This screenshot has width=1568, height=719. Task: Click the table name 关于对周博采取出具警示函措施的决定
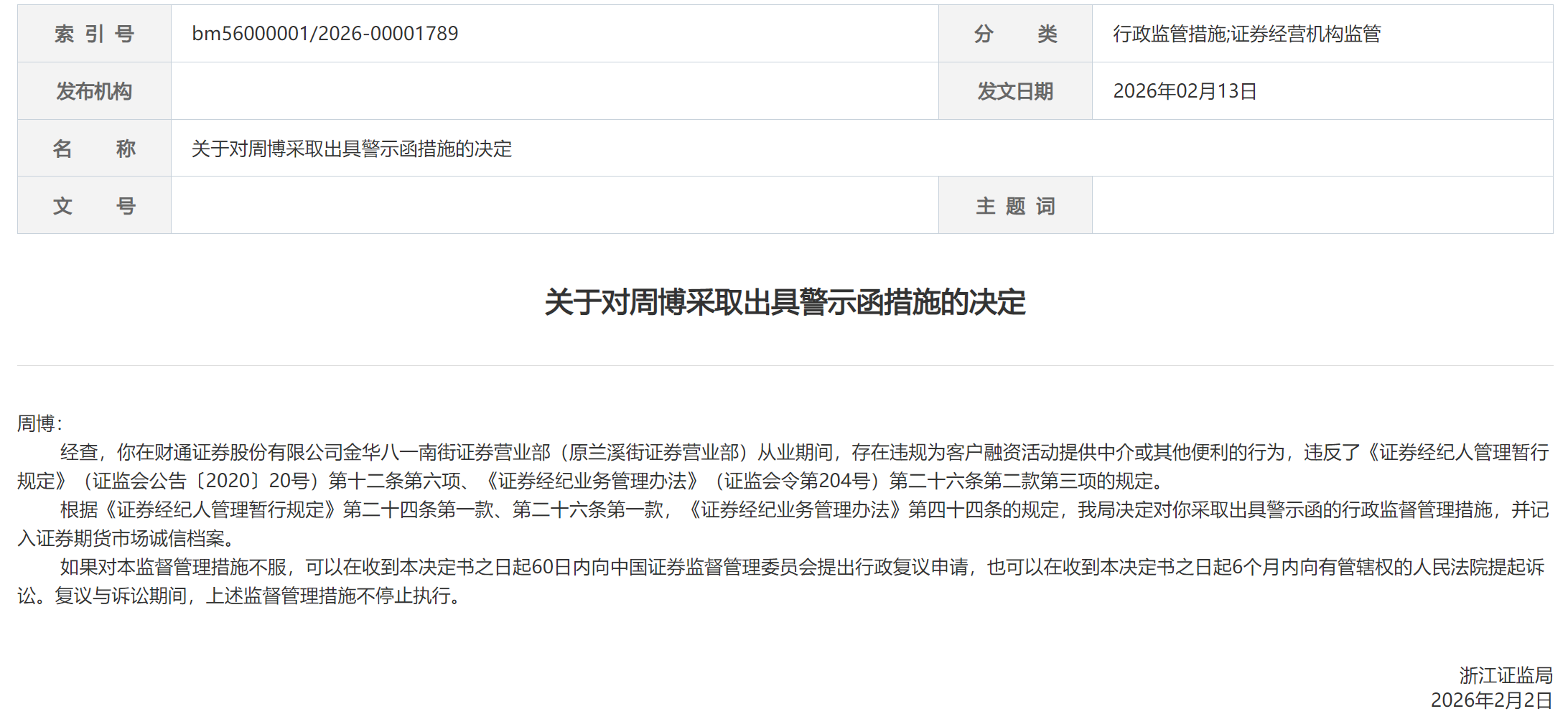pyautogui.click(x=352, y=149)
